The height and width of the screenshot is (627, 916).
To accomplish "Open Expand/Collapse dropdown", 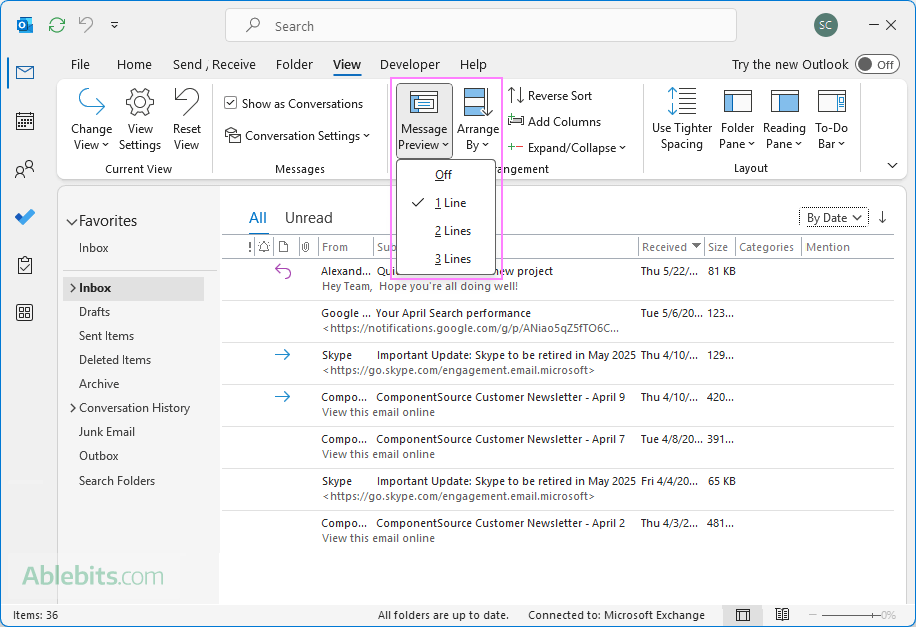I will tap(567, 148).
